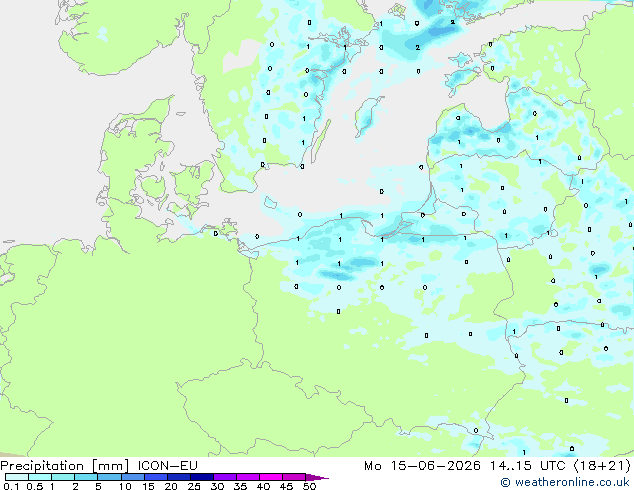This screenshot has height=490, width=634.
Task: Click the '14..15 UTC' time text
Action: point(528,466)
